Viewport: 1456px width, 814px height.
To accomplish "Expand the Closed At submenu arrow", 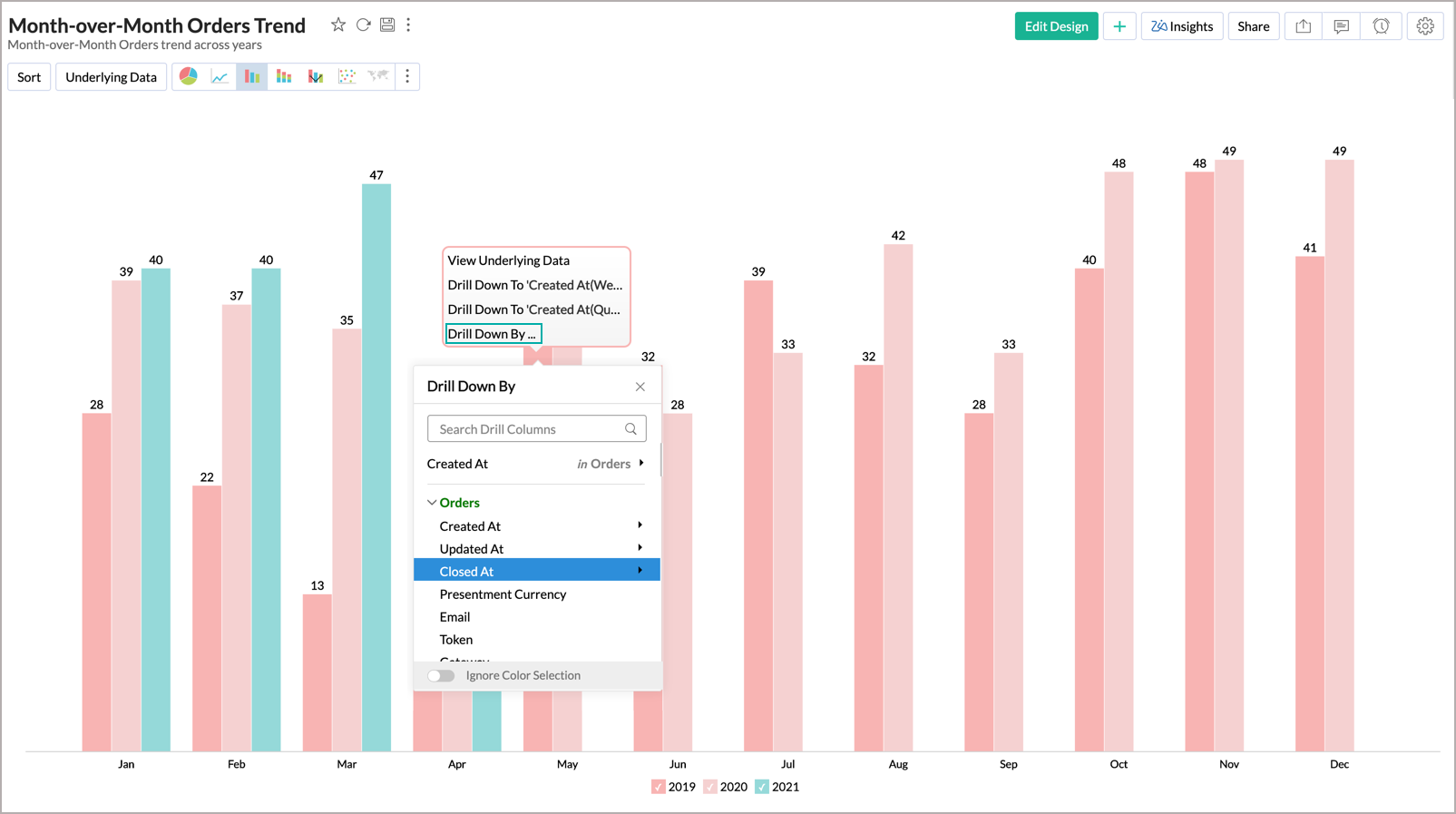I will [x=640, y=571].
